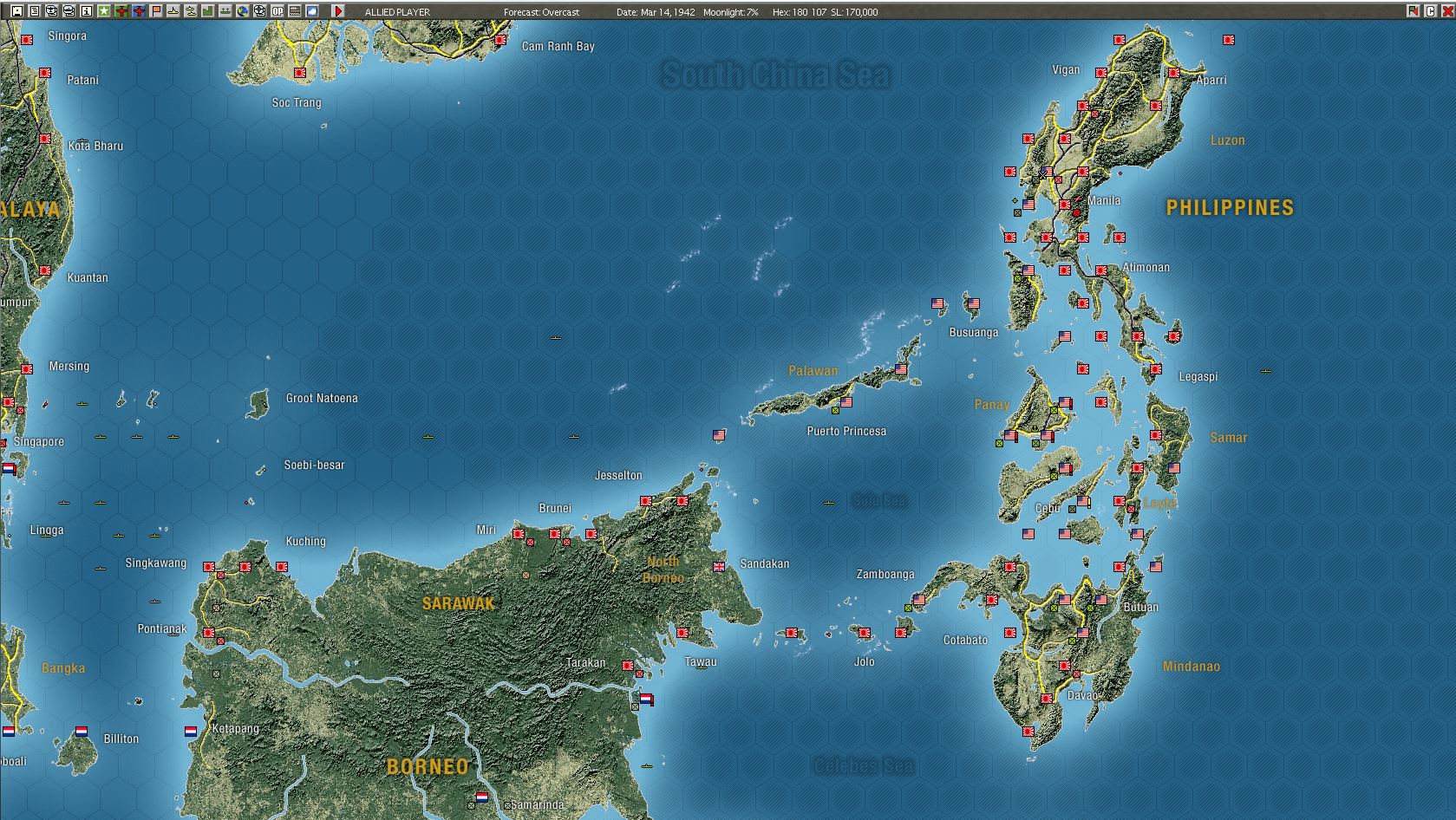The height and width of the screenshot is (820, 1456).
Task: Click the 'Brunei' map label
Action: coord(555,508)
